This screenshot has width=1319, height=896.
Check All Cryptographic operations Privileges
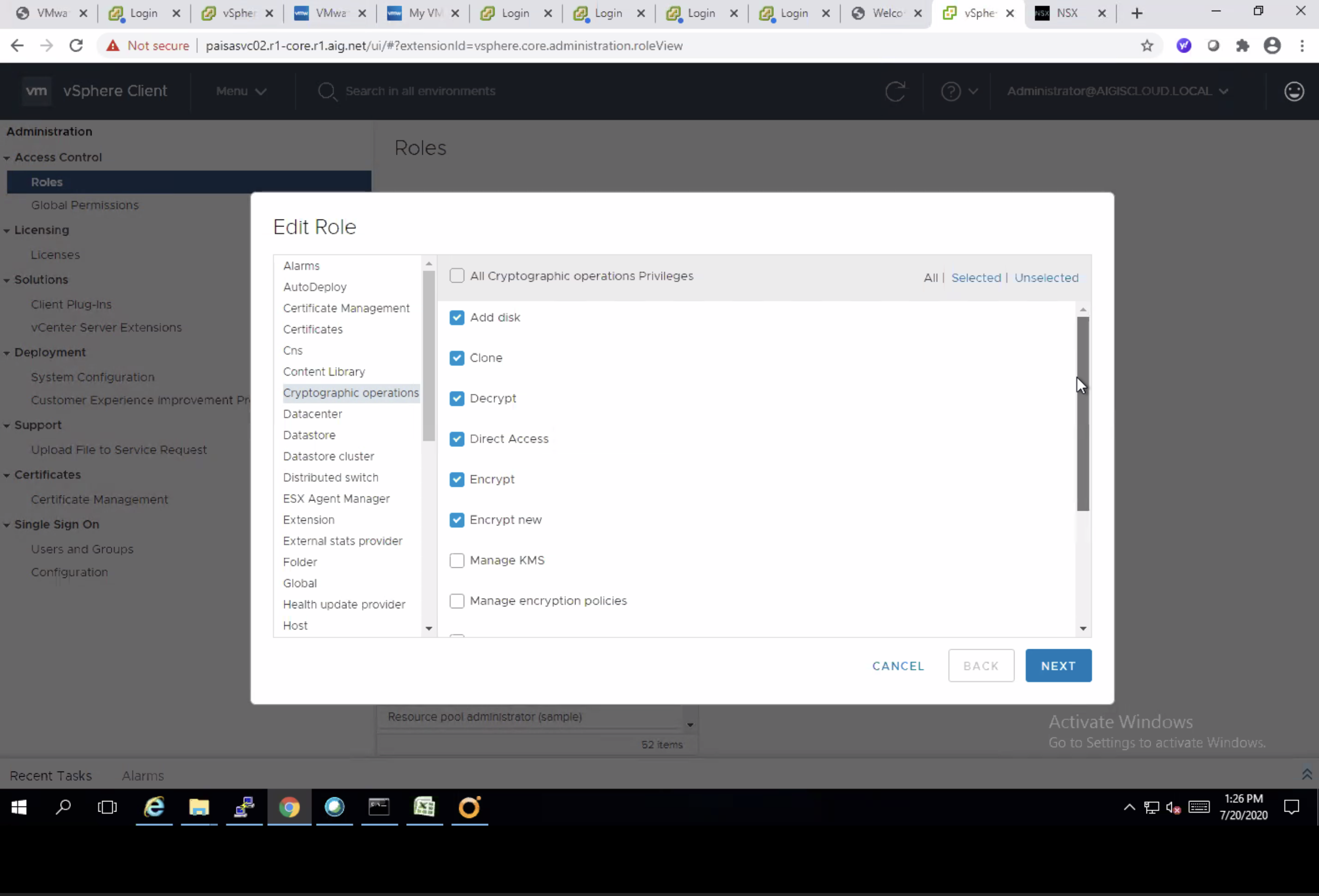[x=456, y=276]
